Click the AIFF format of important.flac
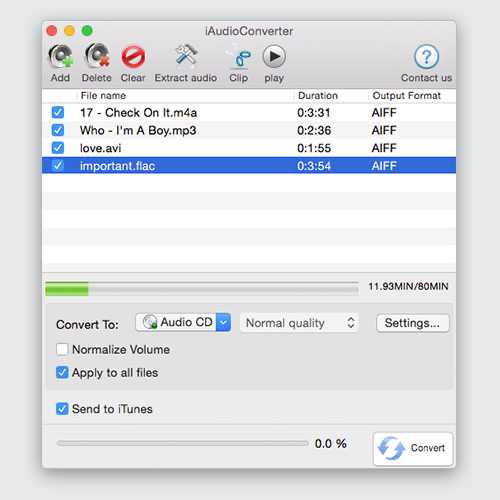This screenshot has width=500, height=500. pyautogui.click(x=384, y=166)
